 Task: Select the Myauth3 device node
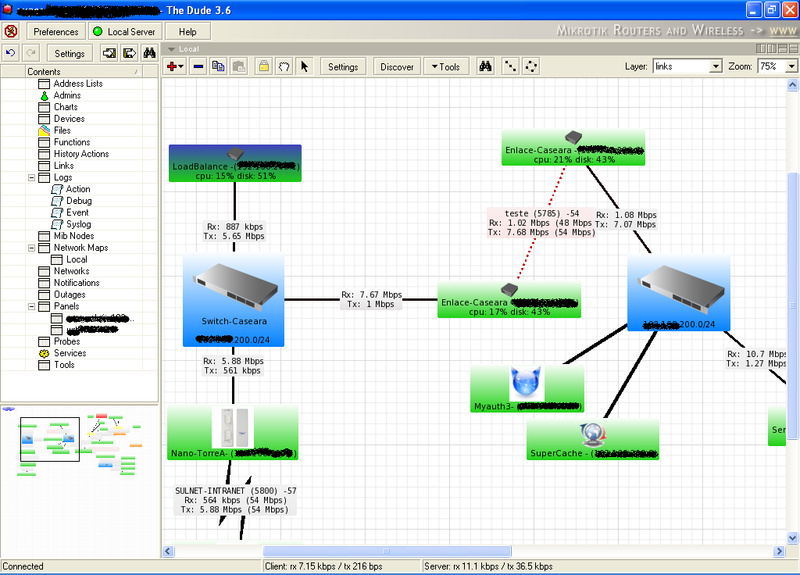[x=527, y=389]
